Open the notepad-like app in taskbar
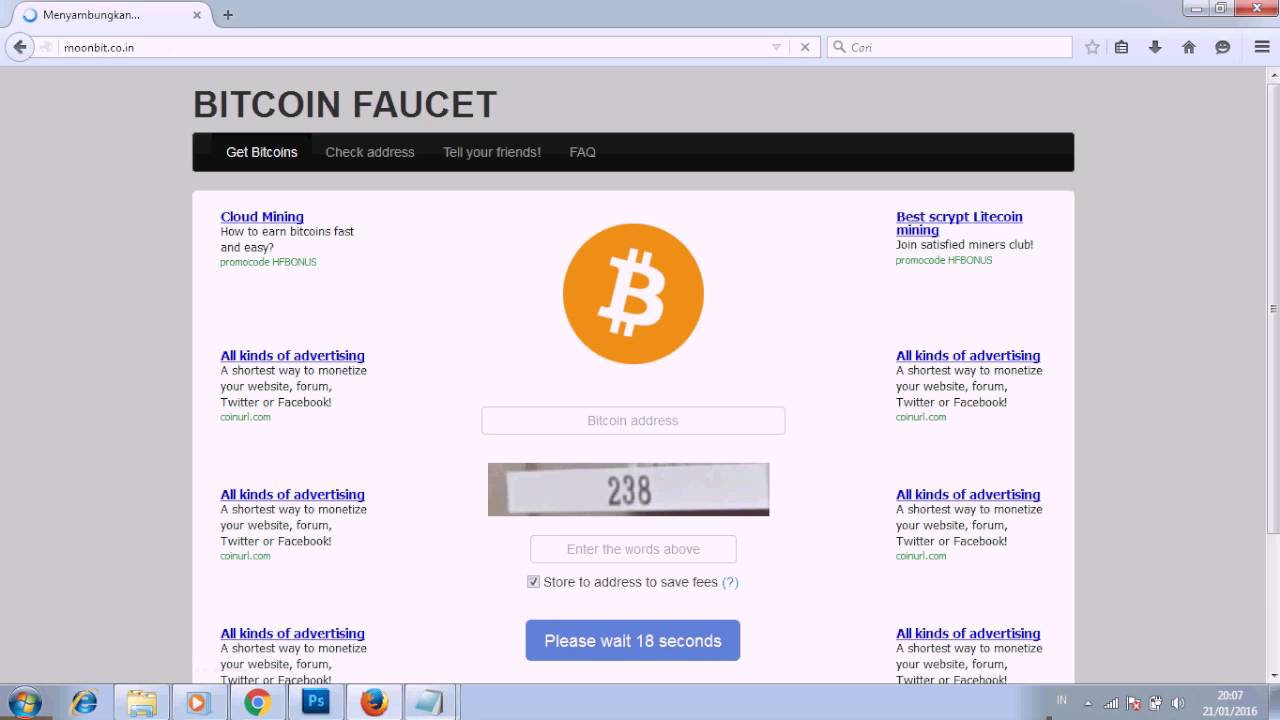The width and height of the screenshot is (1280, 720). (x=429, y=703)
